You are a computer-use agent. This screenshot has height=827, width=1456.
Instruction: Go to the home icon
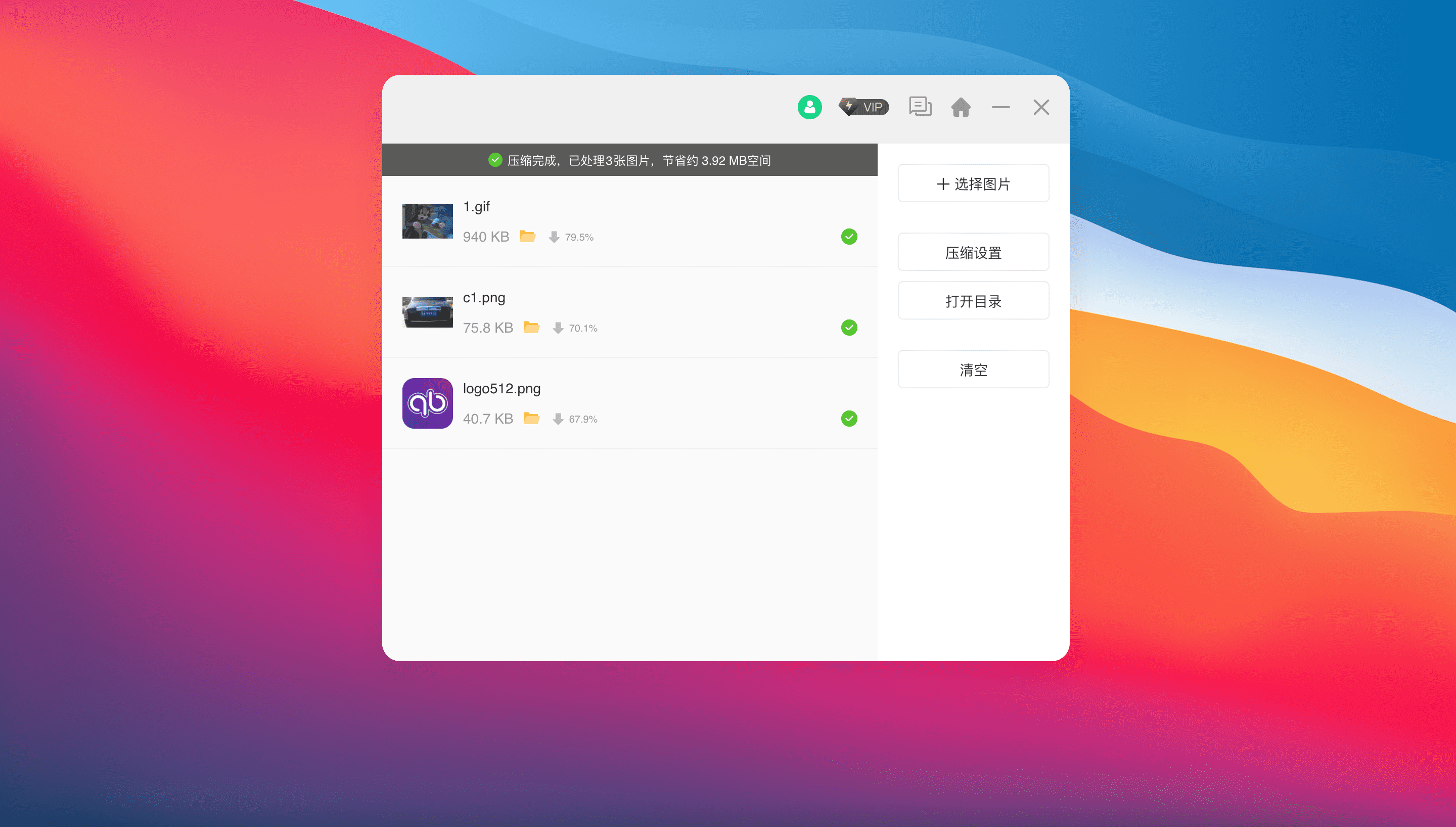(x=961, y=107)
